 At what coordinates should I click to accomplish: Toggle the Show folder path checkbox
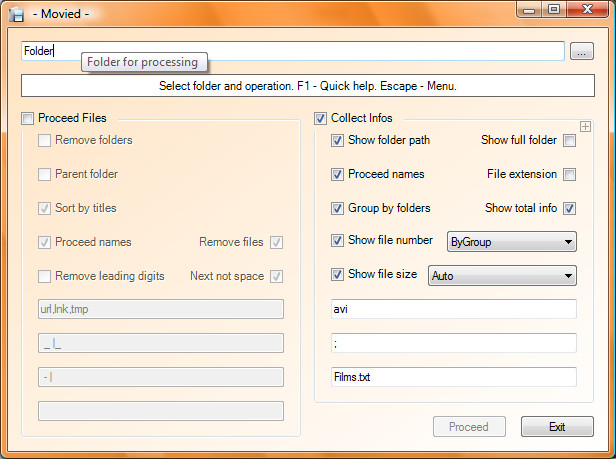(x=337, y=140)
